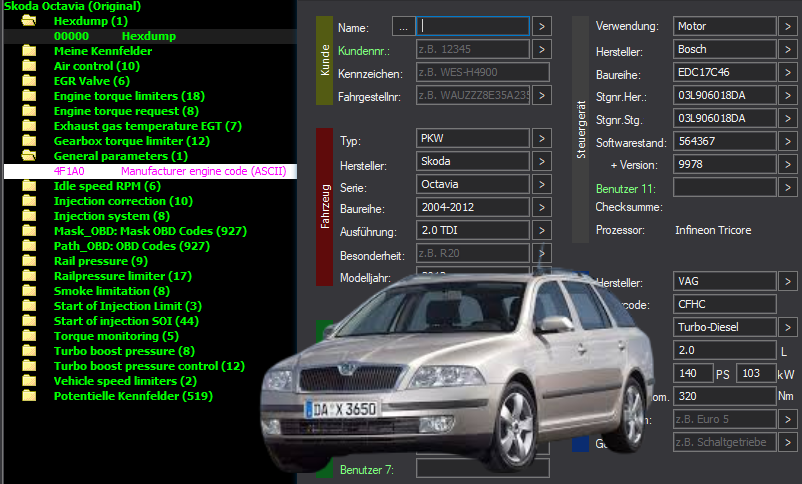The width and height of the screenshot is (802, 484).
Task: Open the arrow beside Version 9978
Action: [788, 164]
